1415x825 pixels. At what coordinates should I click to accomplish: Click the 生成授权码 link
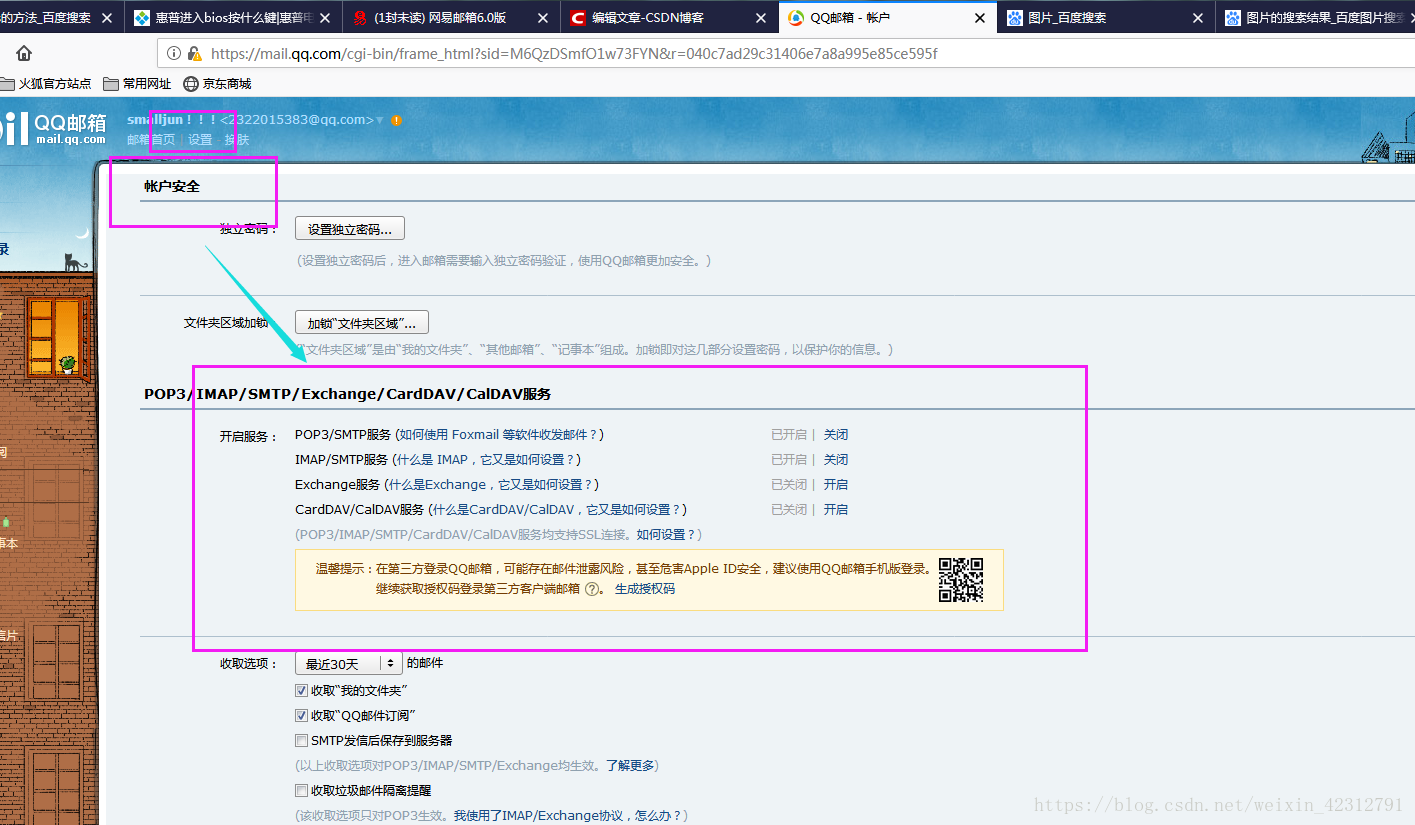coord(645,589)
